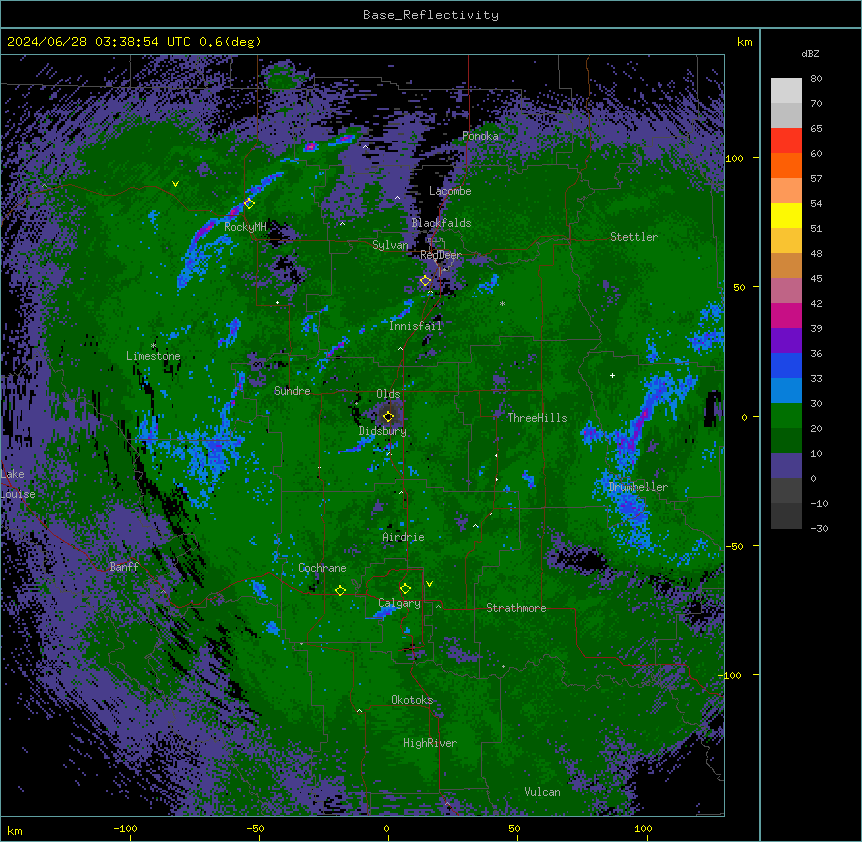Click the 2024/06/28 03:38:54 UTC timestamp
The image size is (862, 842).
[99, 42]
